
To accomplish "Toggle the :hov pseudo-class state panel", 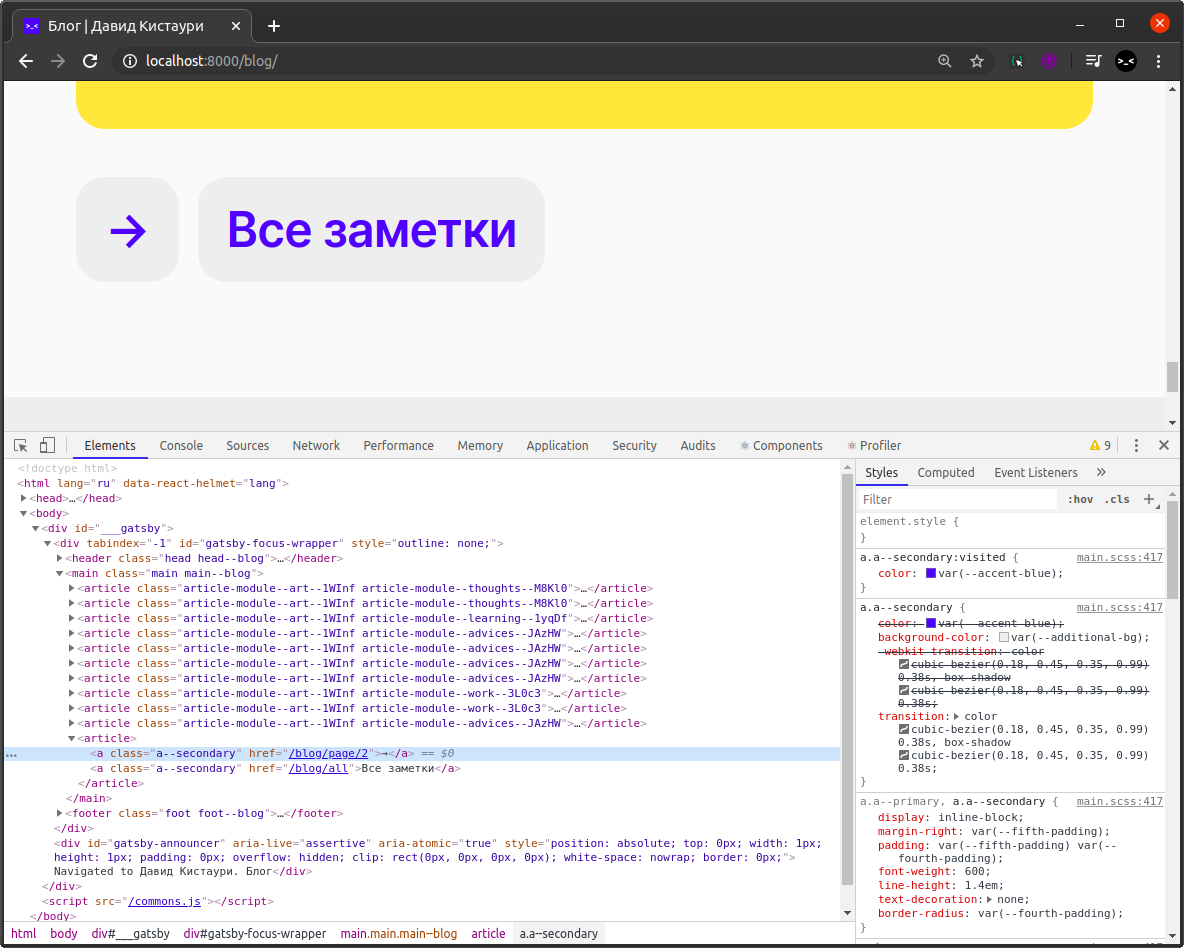I will [x=1081, y=498].
